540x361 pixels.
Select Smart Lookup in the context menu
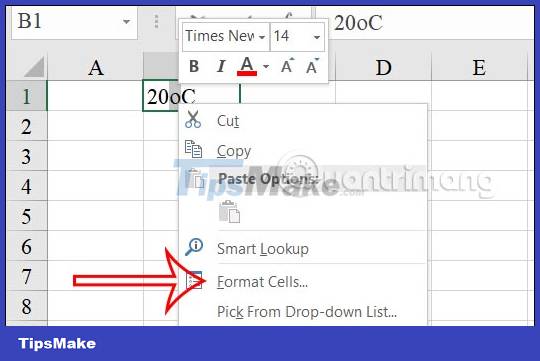pyautogui.click(x=303, y=249)
